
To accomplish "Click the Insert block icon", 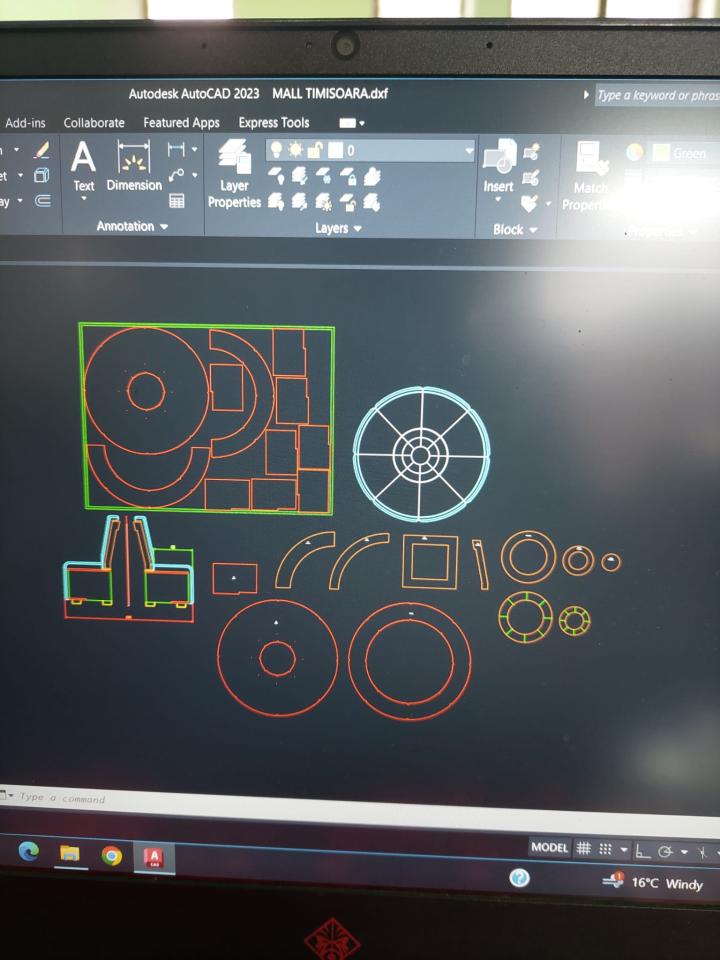I will pos(500,165).
